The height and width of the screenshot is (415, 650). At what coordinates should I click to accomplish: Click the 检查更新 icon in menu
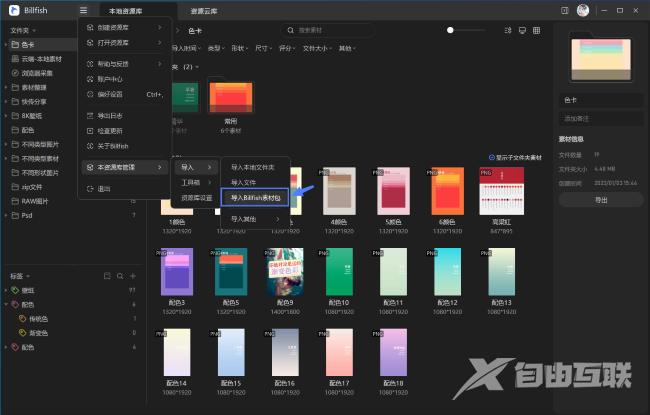(x=90, y=131)
